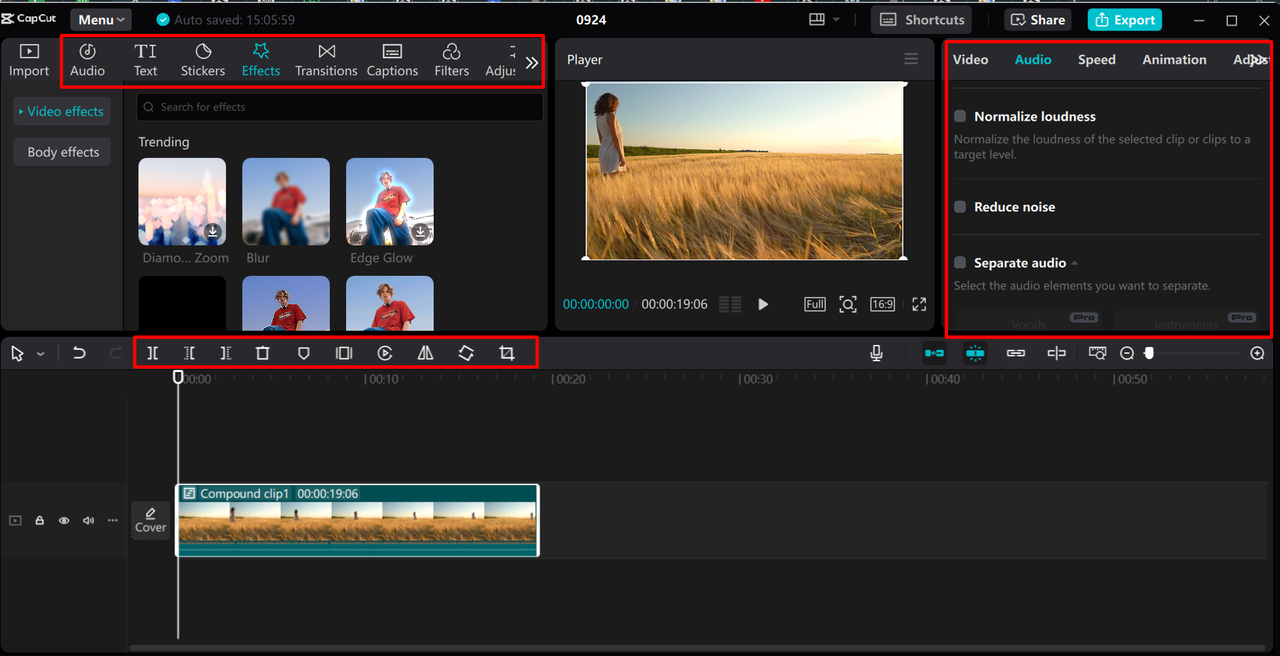Select Video effects category
This screenshot has height=656, width=1280.
click(x=61, y=111)
